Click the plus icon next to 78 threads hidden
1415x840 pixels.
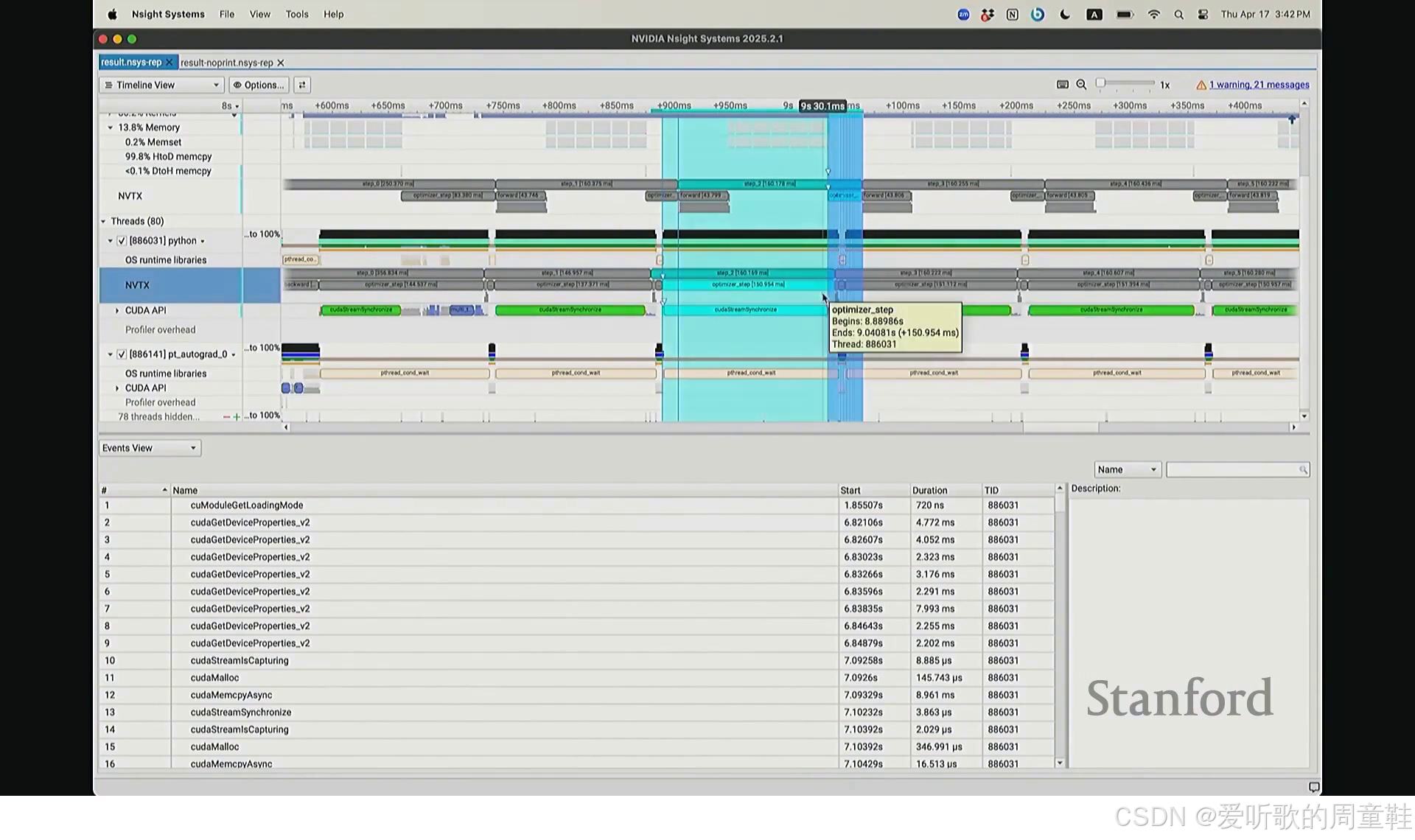click(x=237, y=417)
